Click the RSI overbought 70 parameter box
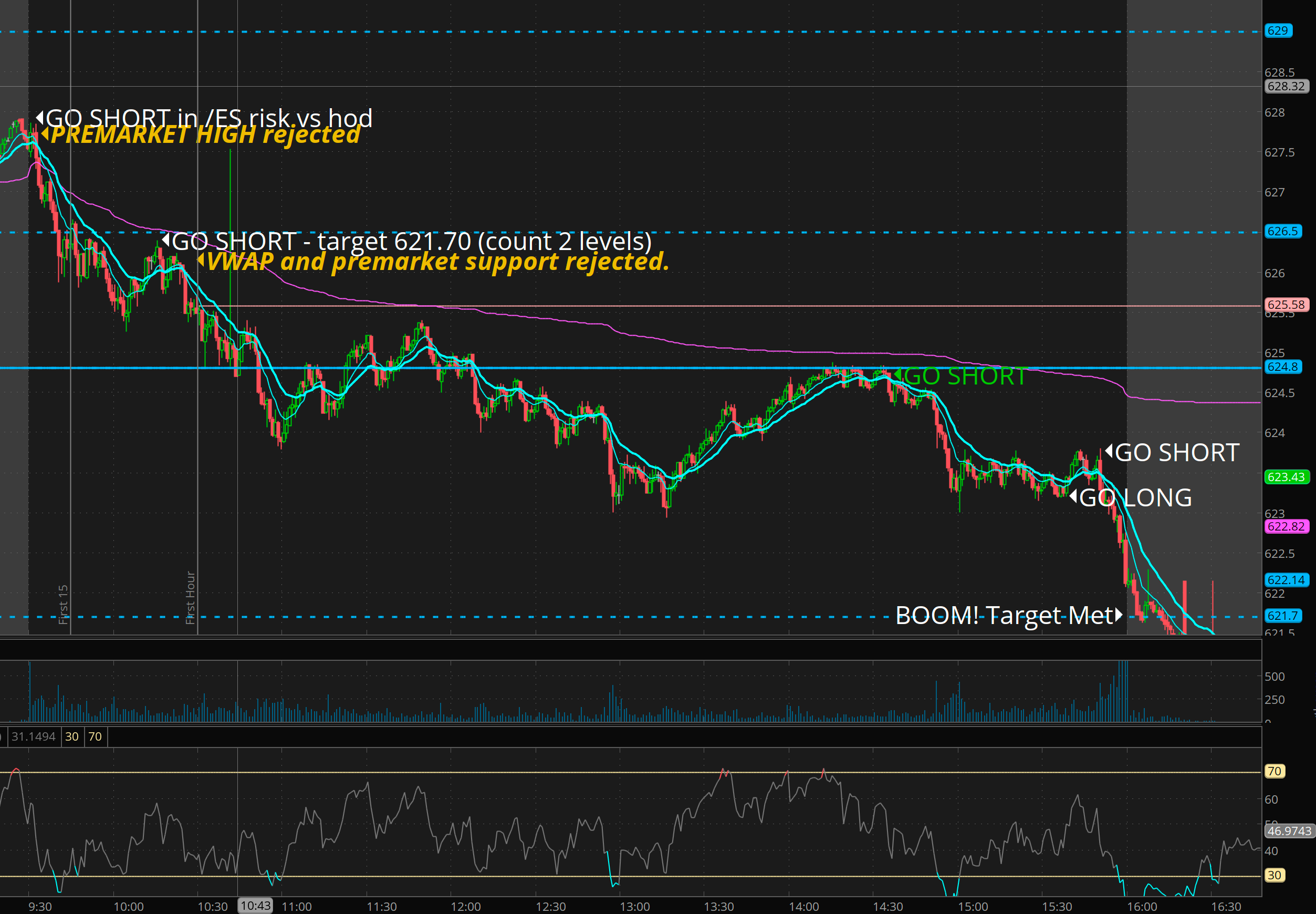 pos(95,736)
